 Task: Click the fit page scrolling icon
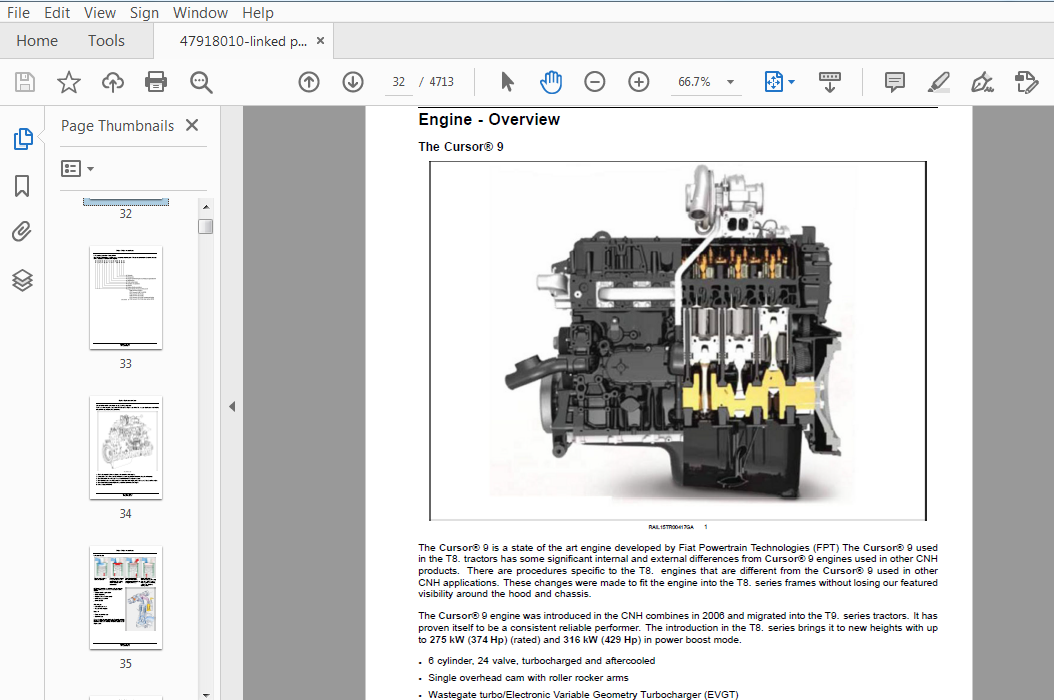(x=774, y=82)
